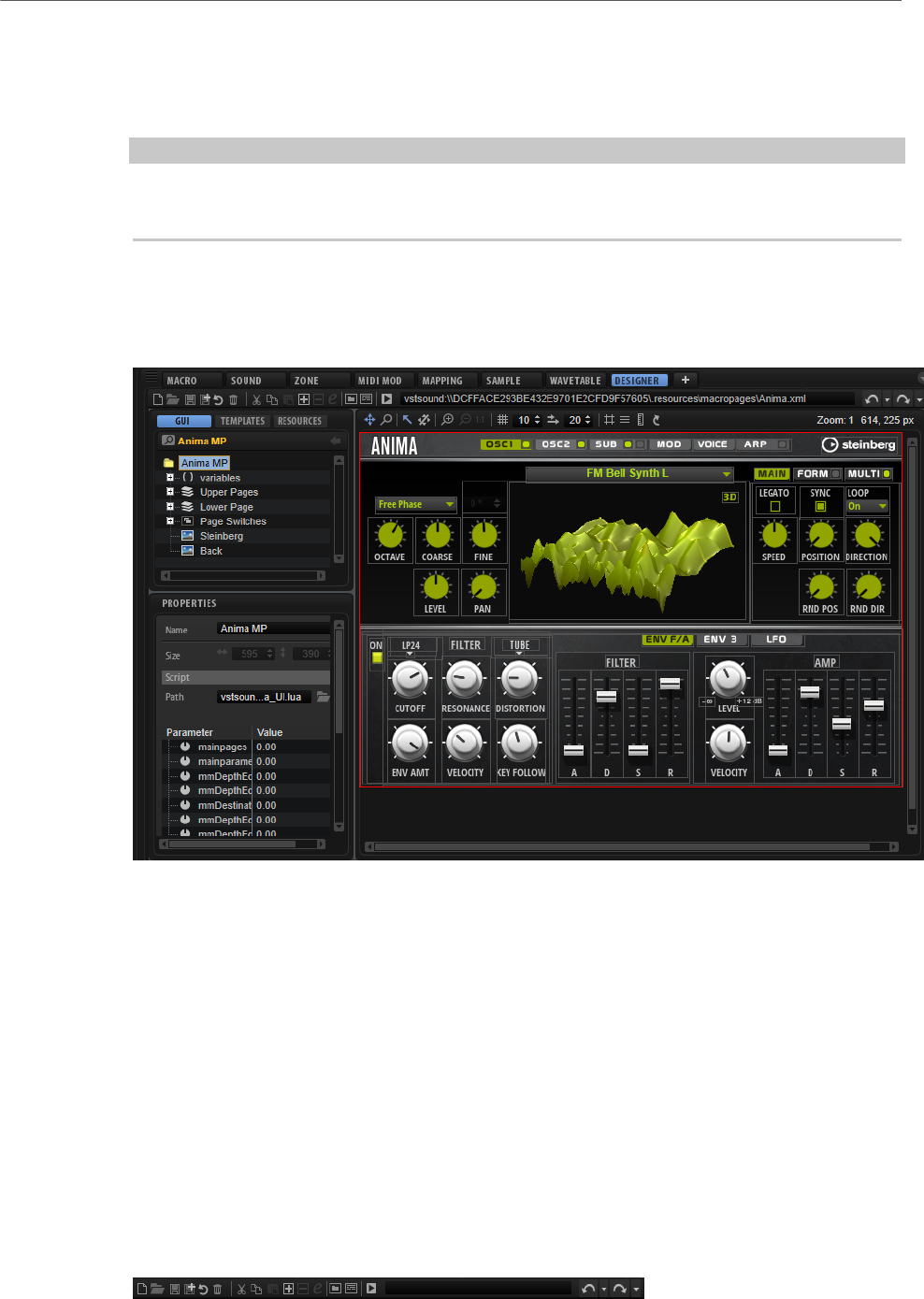Expand the variables tree node
Screen dimensions: 924x1299
170,477
